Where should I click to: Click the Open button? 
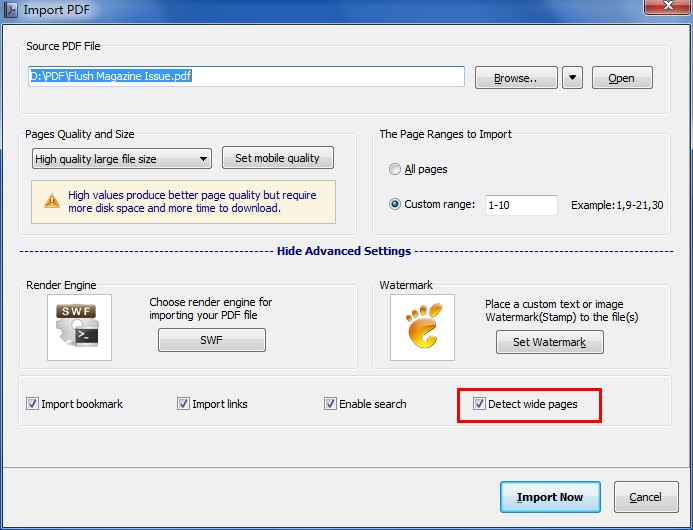click(622, 78)
